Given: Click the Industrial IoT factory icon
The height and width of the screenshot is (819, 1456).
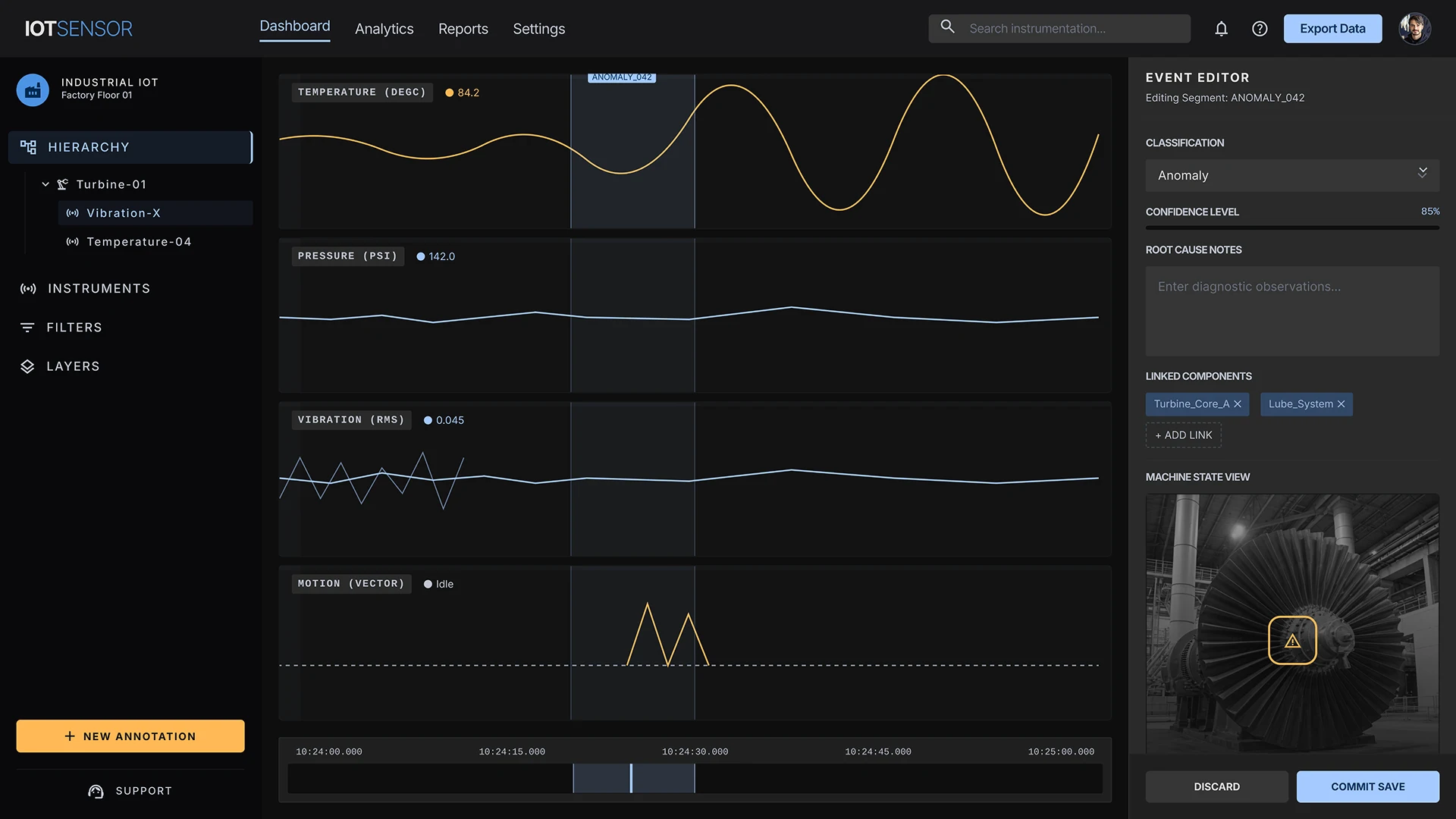Looking at the screenshot, I should 33,89.
